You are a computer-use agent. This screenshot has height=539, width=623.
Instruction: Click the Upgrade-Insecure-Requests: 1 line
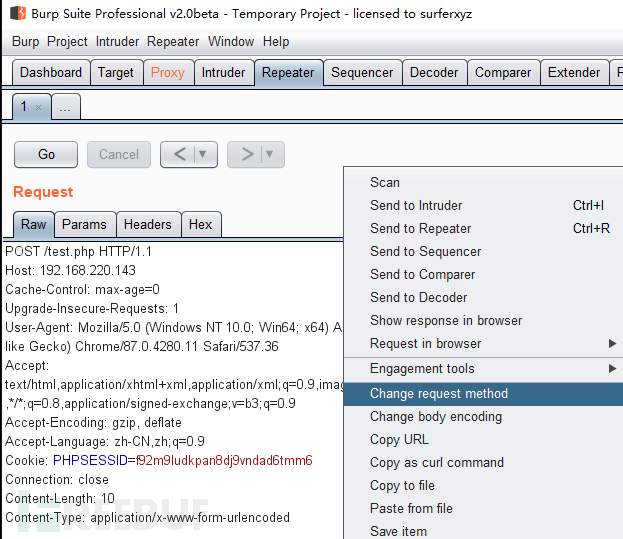pyautogui.click(x=92, y=309)
